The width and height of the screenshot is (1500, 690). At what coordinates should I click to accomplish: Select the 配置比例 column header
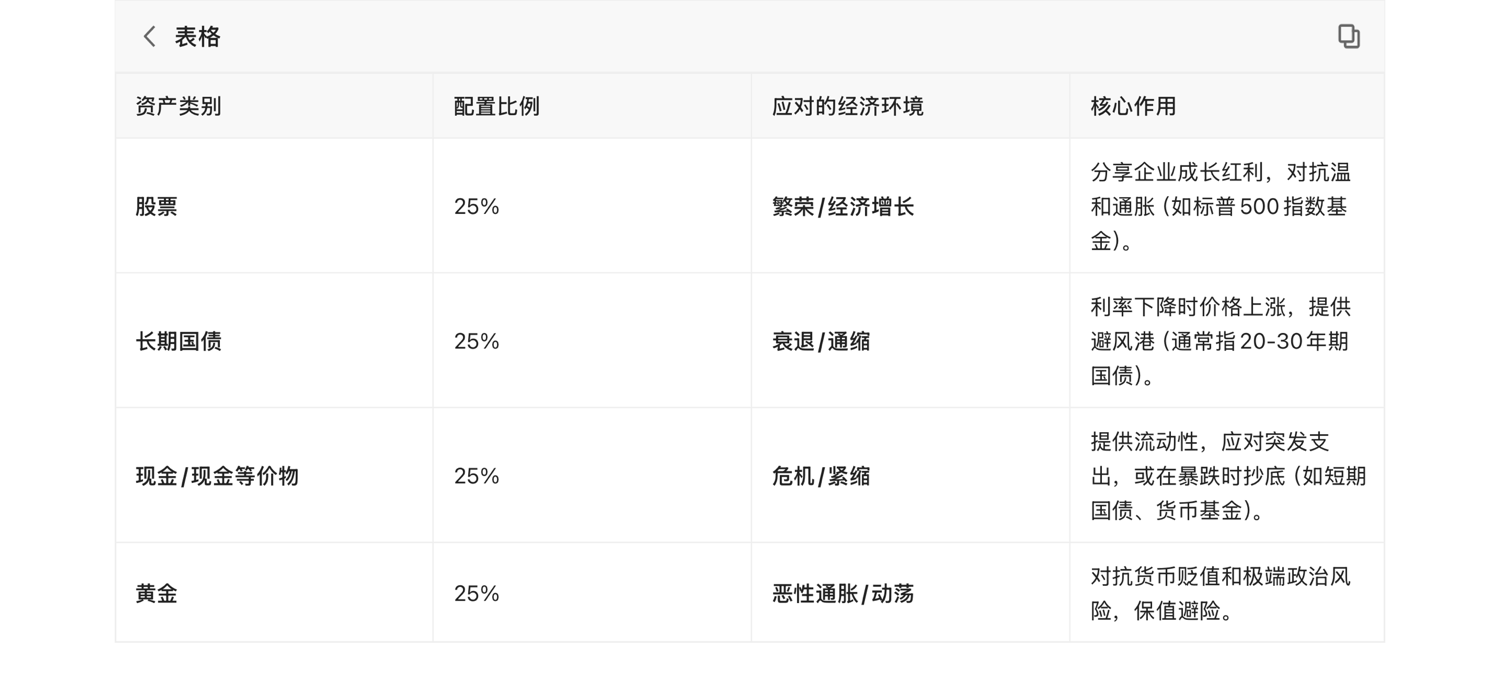[x=497, y=106]
